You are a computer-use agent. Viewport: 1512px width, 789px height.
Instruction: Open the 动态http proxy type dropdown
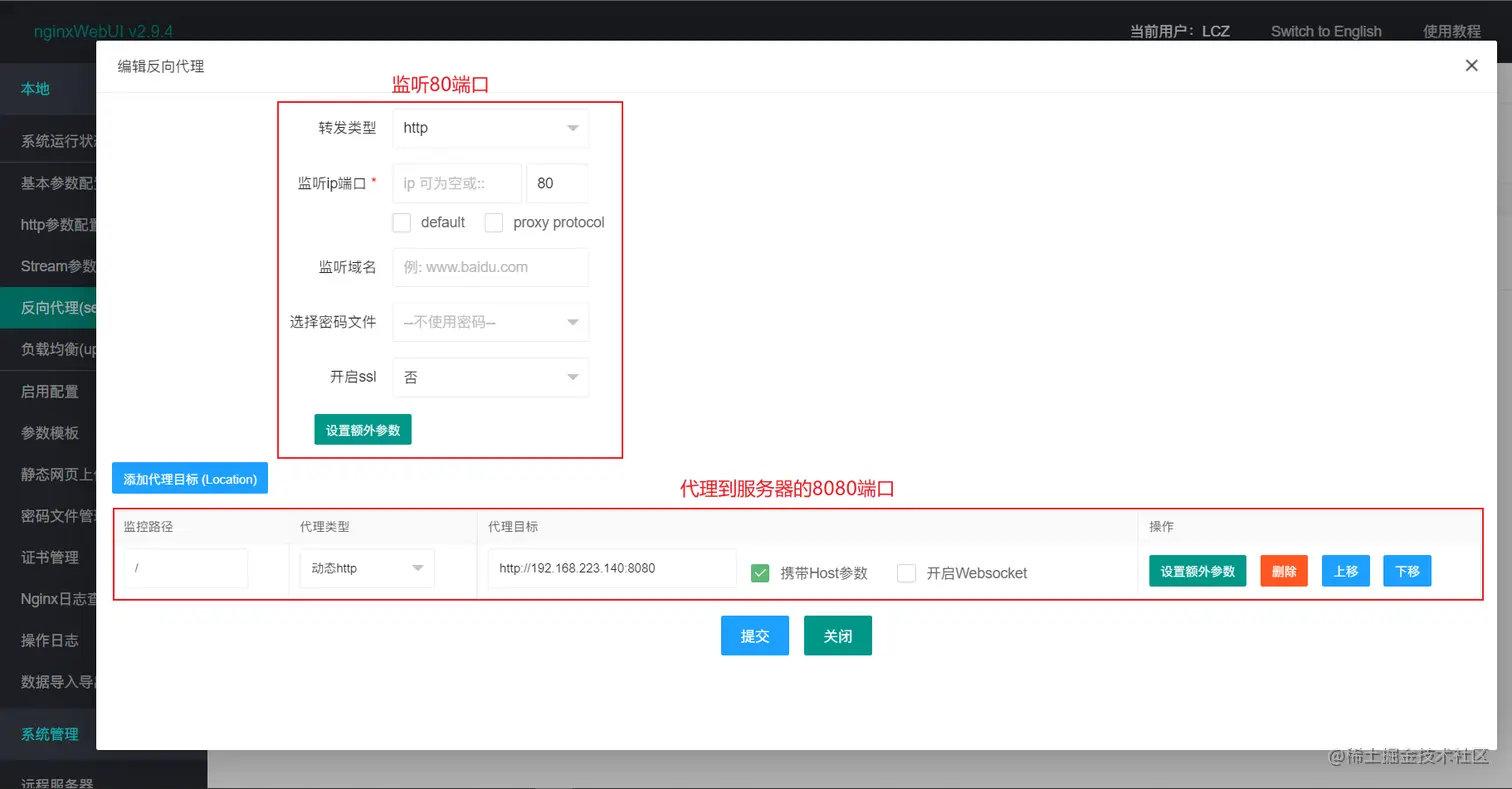pyautogui.click(x=367, y=568)
